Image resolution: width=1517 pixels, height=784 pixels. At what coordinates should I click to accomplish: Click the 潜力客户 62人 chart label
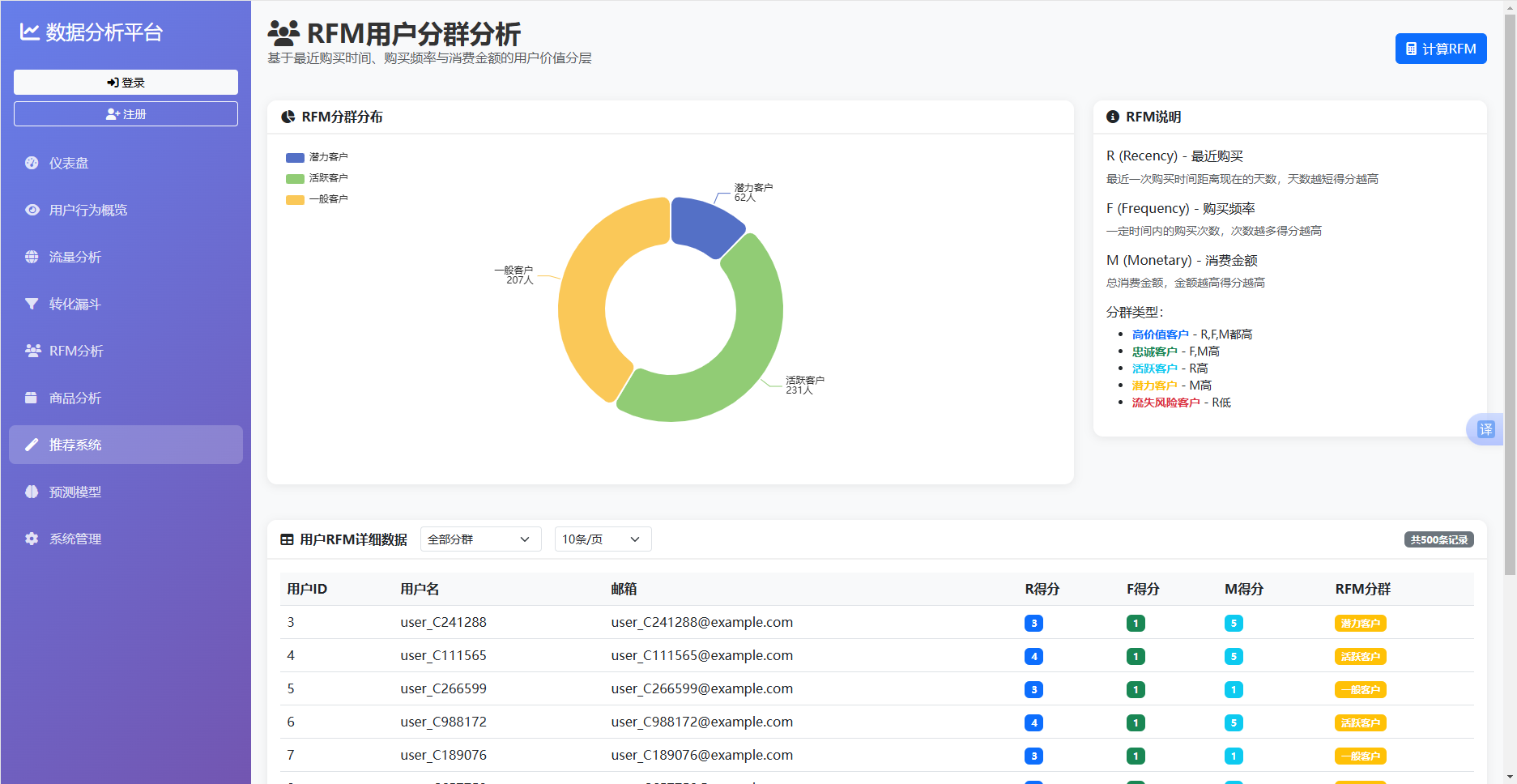753,192
